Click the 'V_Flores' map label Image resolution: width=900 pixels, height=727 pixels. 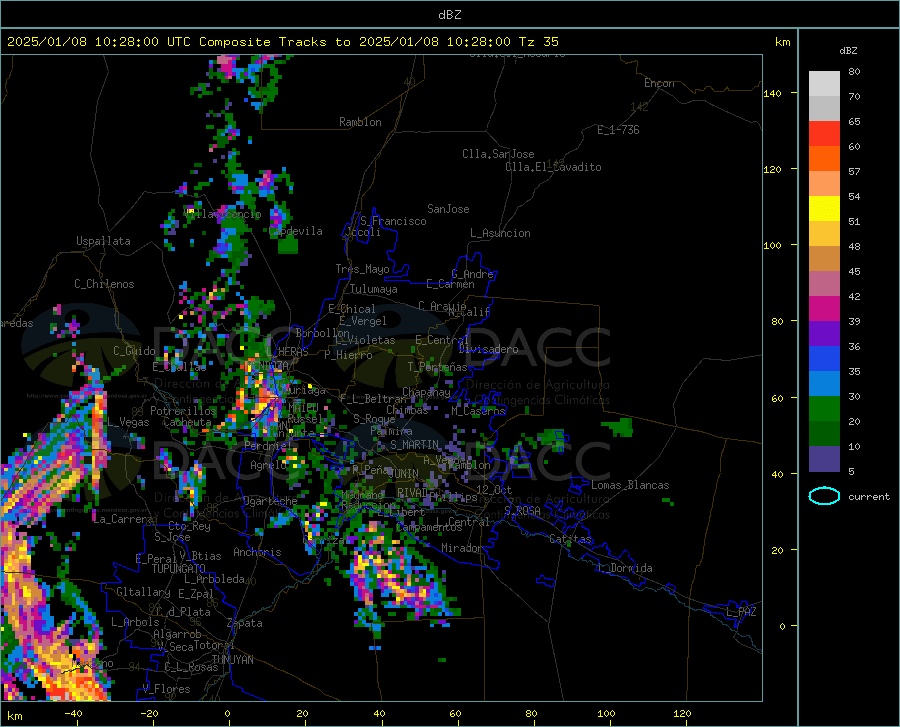pos(166,689)
